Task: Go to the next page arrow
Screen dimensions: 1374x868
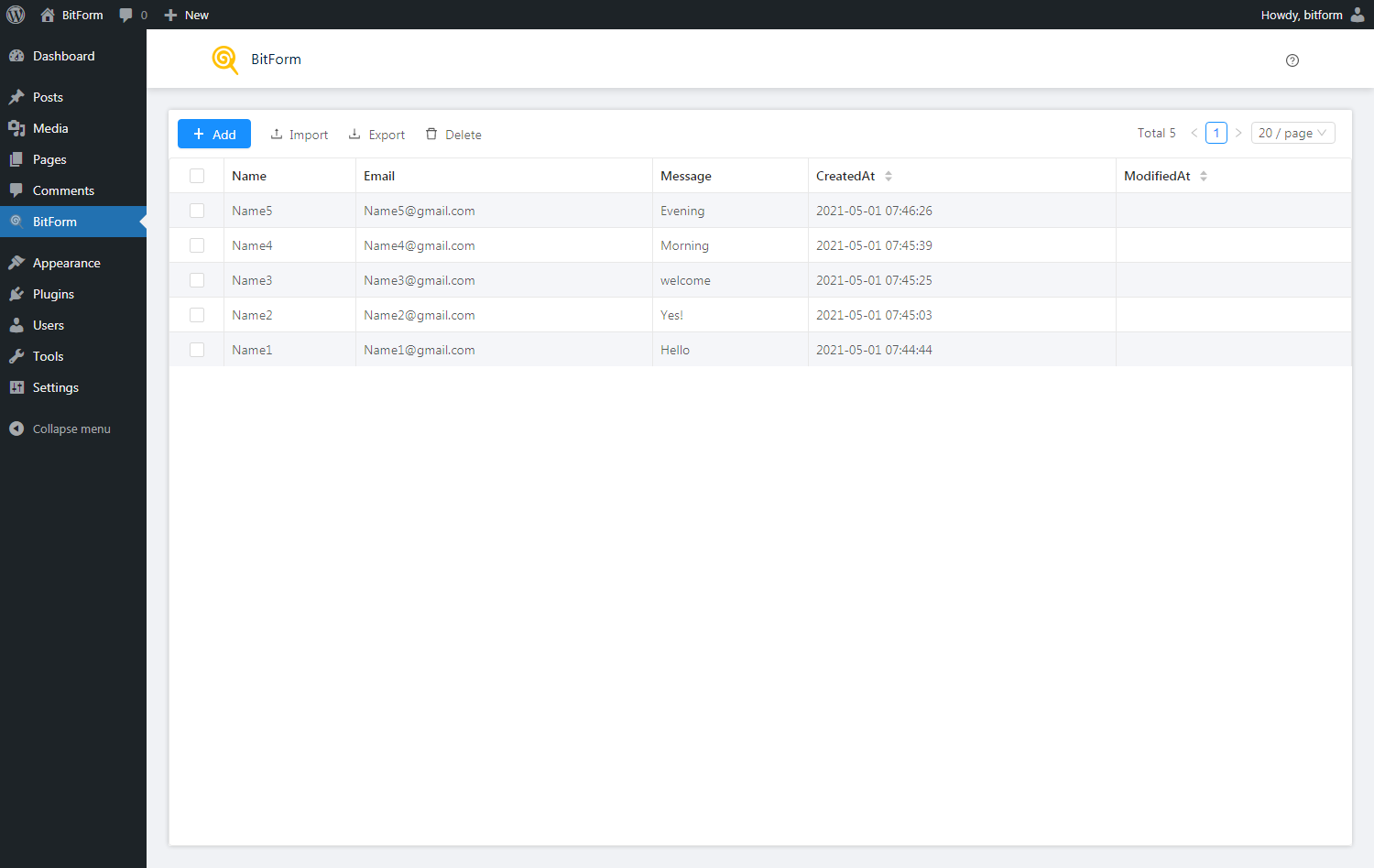Action: (x=1238, y=133)
